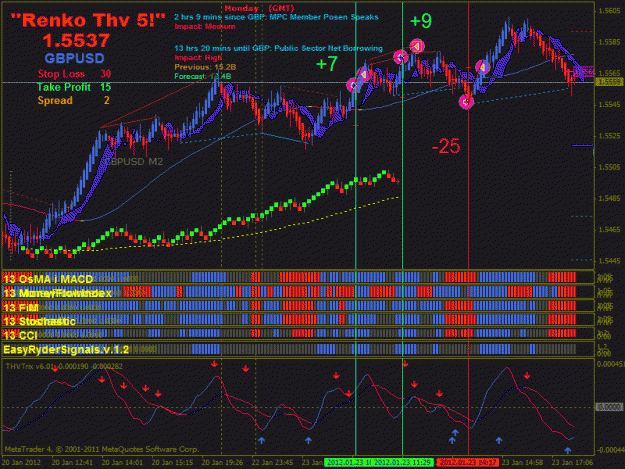This screenshot has height=469, width=625.
Task: Click the 0.0000 zero-level tag in THVTrix panel
Action: point(609,407)
